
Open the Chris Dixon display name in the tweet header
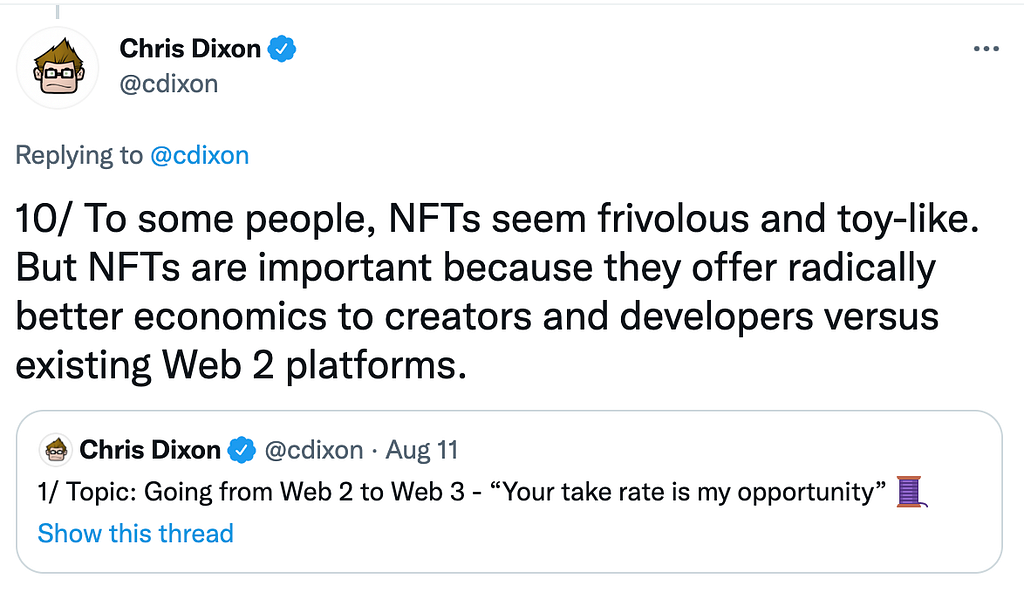tap(190, 47)
